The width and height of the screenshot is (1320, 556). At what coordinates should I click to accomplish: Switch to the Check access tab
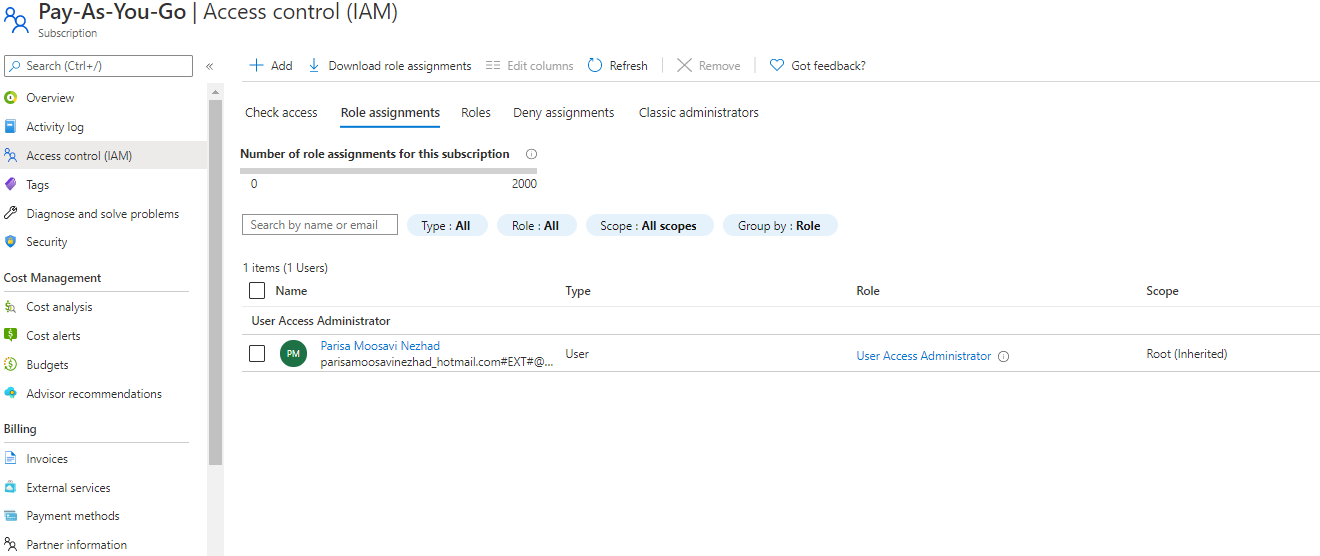tap(281, 113)
